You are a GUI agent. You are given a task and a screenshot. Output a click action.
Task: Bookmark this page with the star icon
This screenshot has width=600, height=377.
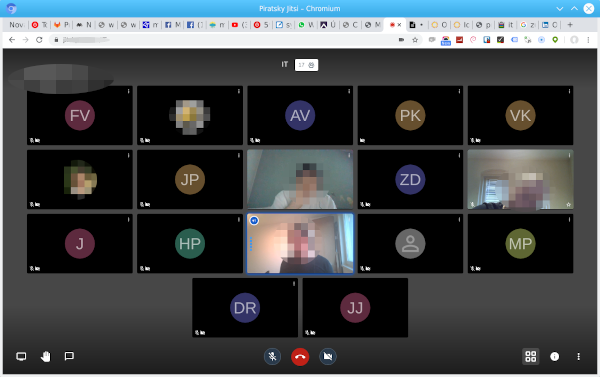pos(415,40)
